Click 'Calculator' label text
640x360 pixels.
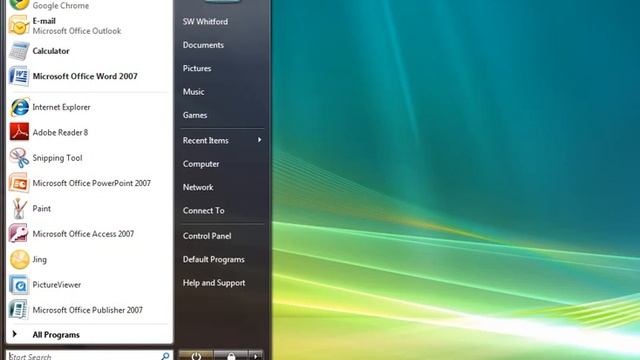[x=51, y=51]
